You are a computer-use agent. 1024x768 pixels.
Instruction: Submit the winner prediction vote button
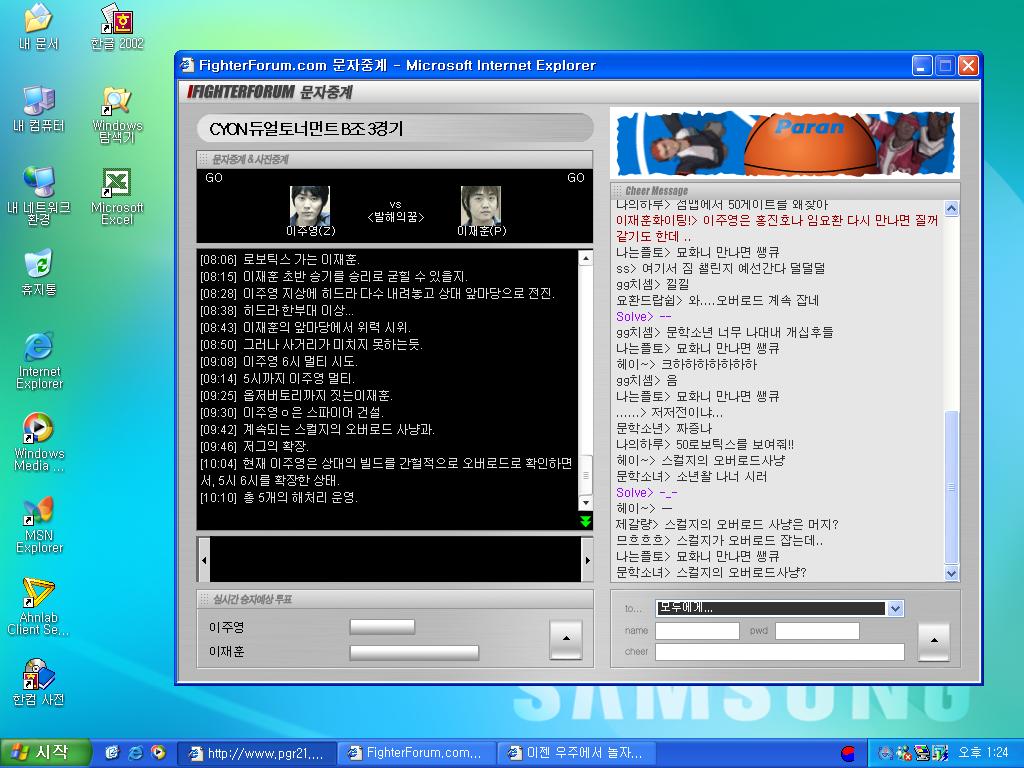566,639
